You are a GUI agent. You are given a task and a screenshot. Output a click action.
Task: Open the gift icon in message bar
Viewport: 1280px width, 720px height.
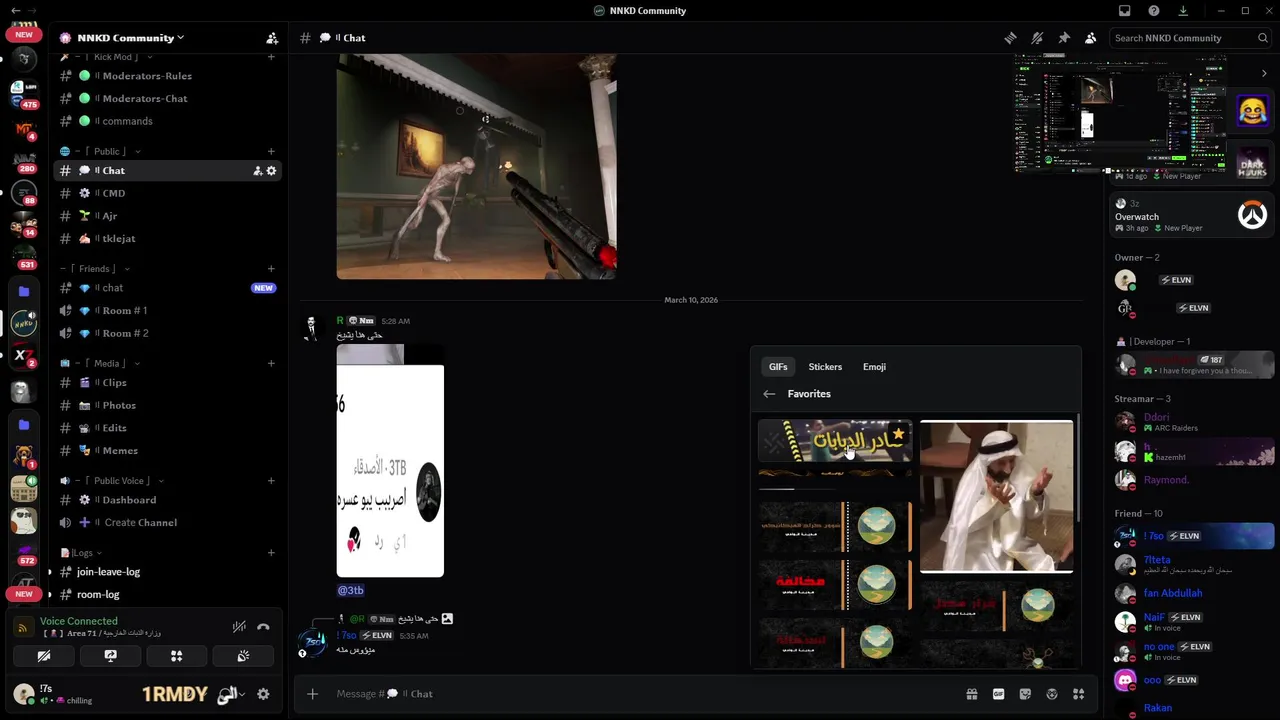[971, 694]
